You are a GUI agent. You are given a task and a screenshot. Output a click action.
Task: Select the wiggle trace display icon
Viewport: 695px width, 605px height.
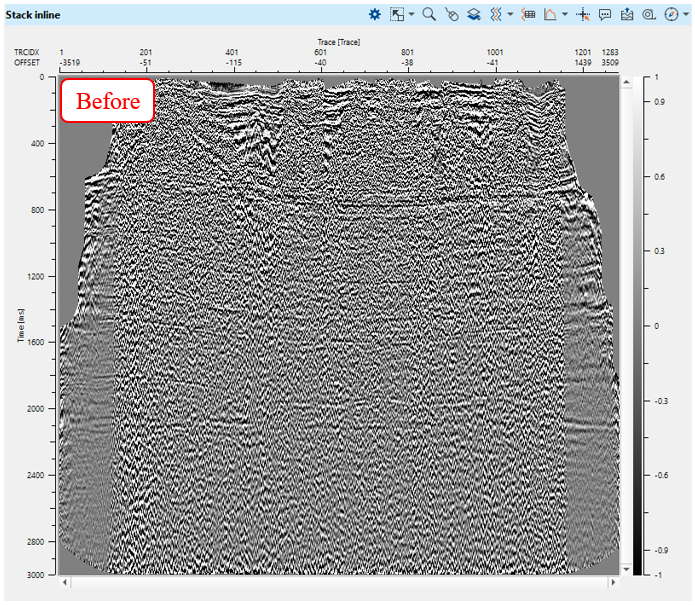coord(496,14)
